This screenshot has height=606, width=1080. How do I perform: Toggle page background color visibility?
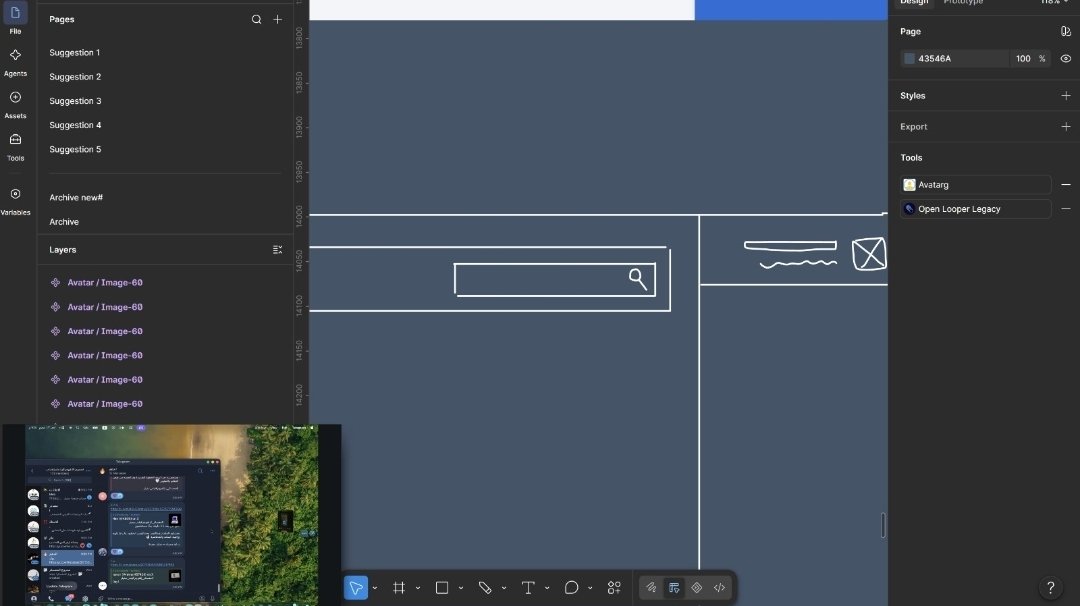[1066, 59]
